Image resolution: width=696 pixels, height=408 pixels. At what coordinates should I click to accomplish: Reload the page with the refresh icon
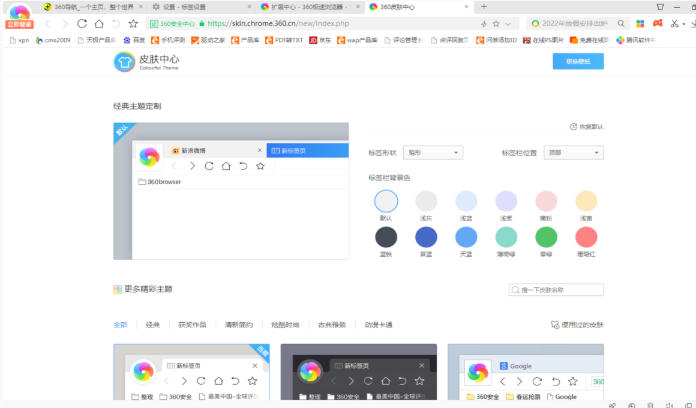82,24
